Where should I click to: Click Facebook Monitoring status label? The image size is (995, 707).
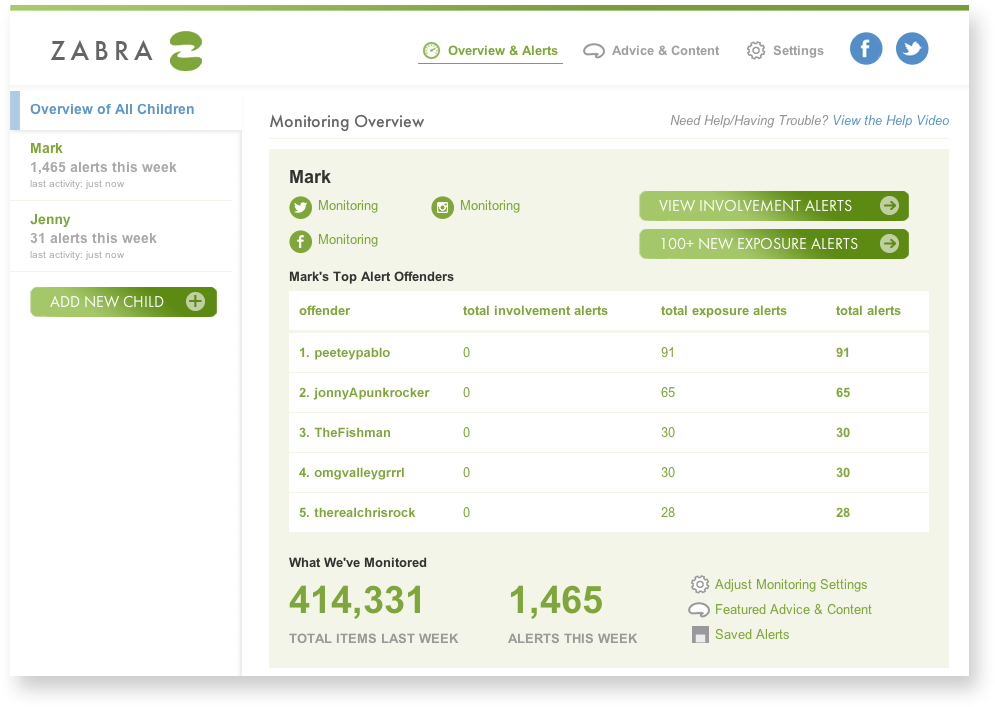[x=348, y=240]
